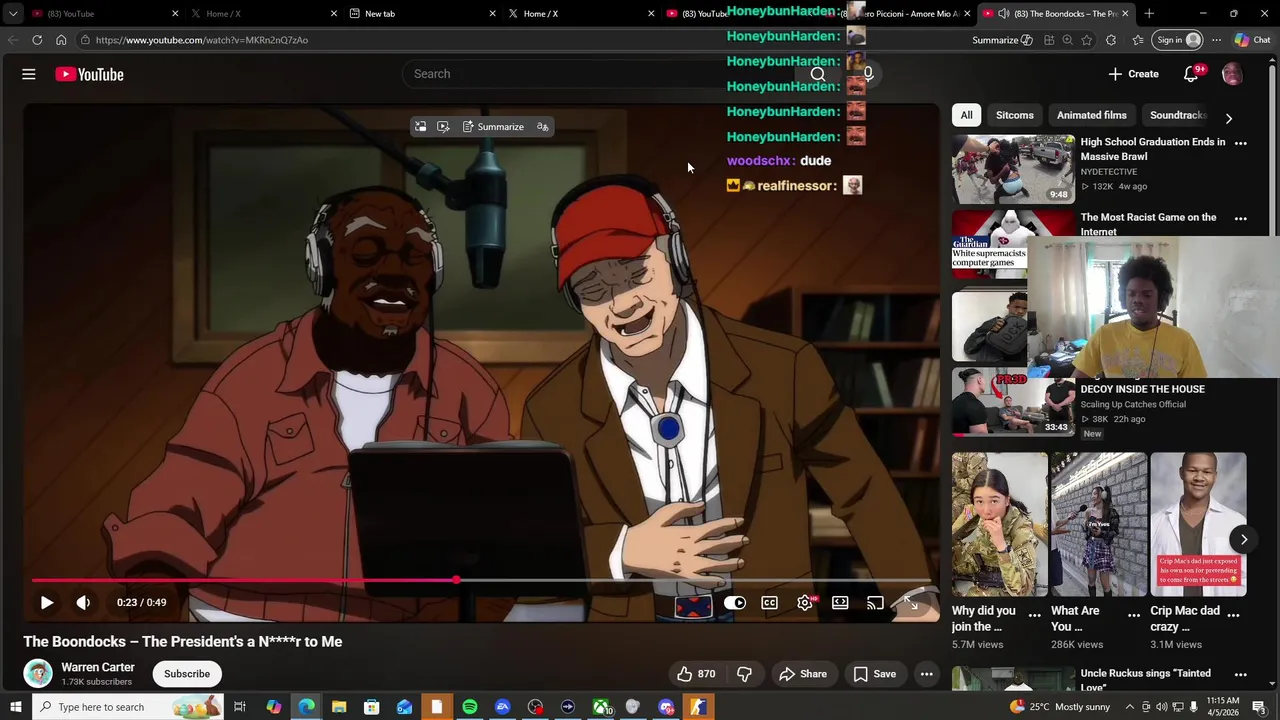Open Warren Carter channel avatar

(38, 674)
